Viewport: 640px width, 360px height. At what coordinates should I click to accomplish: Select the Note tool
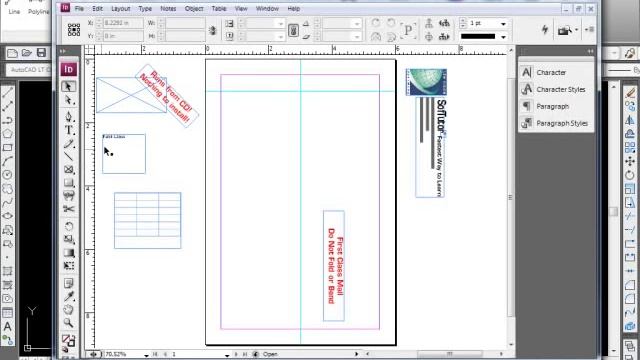tap(69, 283)
